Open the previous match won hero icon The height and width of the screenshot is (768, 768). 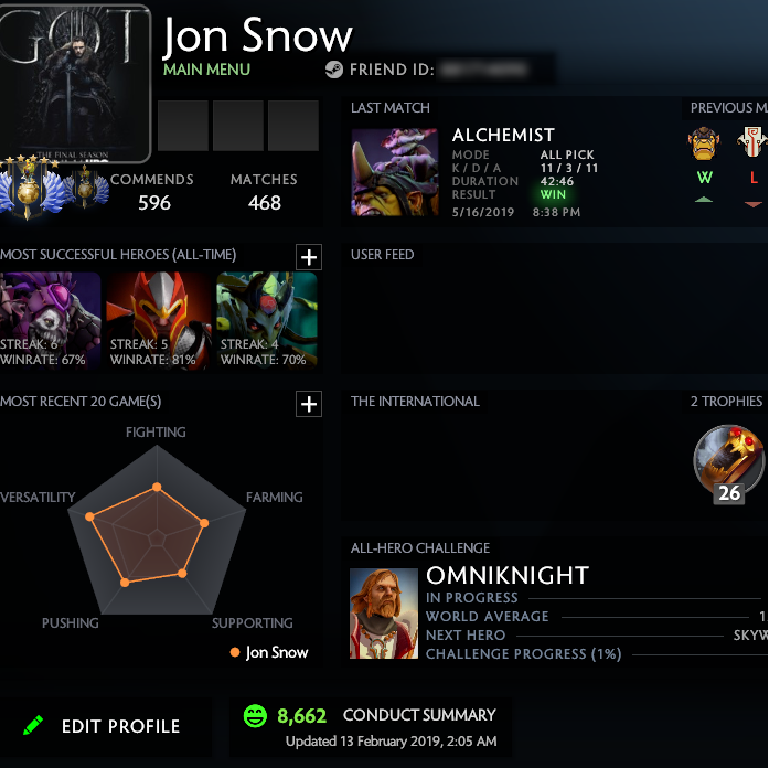703,144
